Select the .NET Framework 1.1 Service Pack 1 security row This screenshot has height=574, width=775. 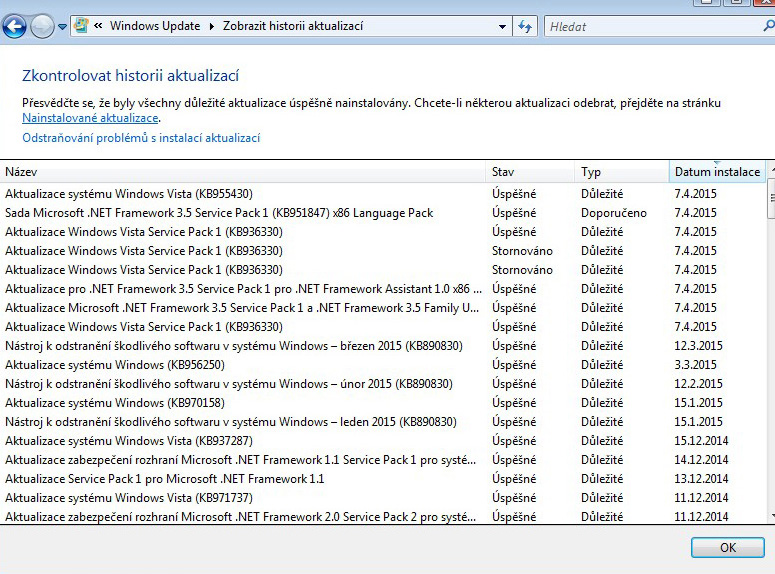point(383,460)
